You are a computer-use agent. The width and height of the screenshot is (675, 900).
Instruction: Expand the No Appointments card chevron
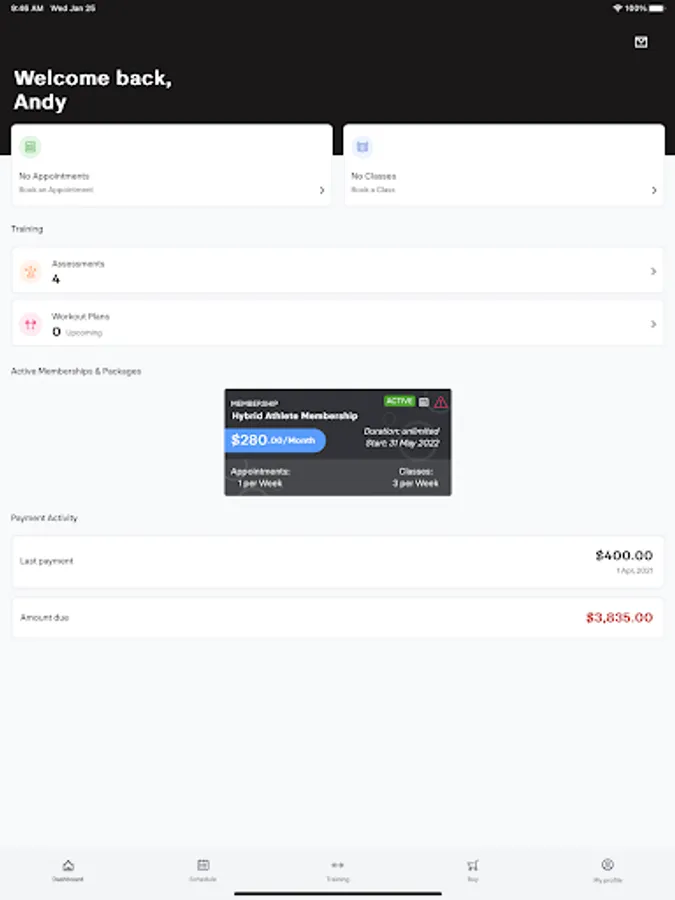[x=321, y=190]
